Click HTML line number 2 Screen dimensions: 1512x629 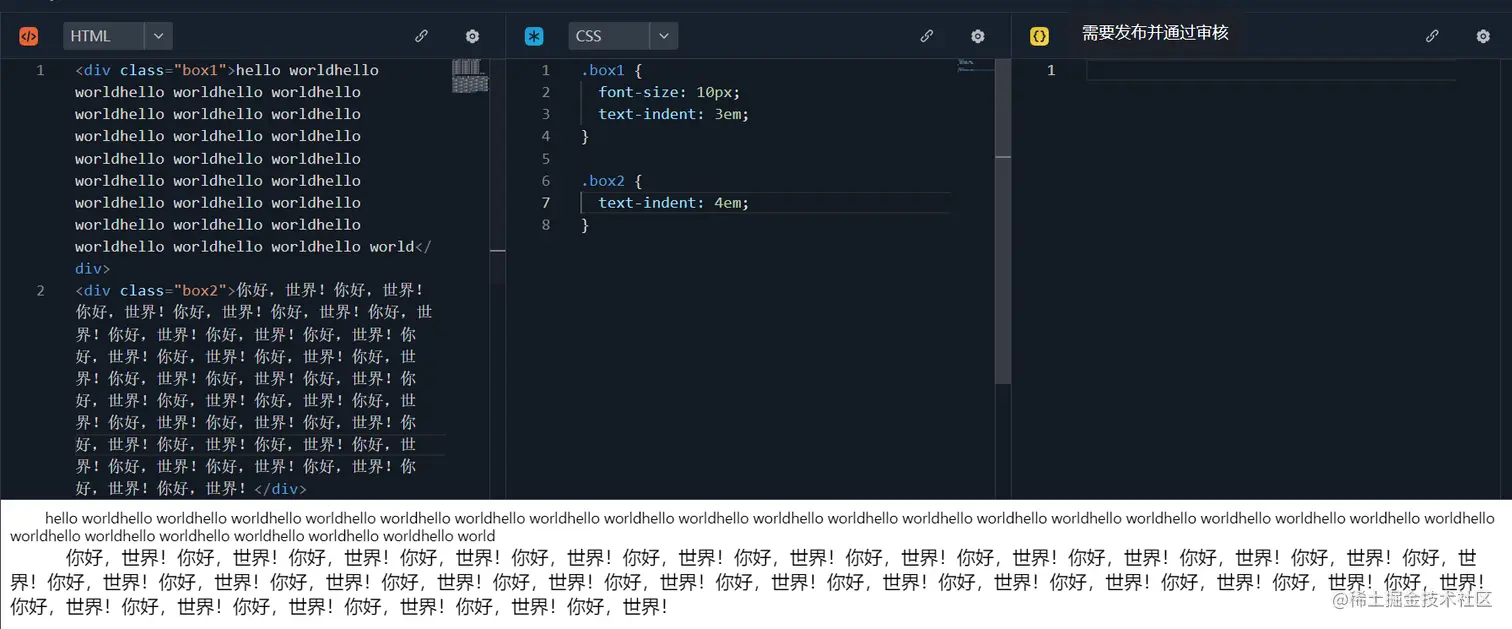[40, 291]
